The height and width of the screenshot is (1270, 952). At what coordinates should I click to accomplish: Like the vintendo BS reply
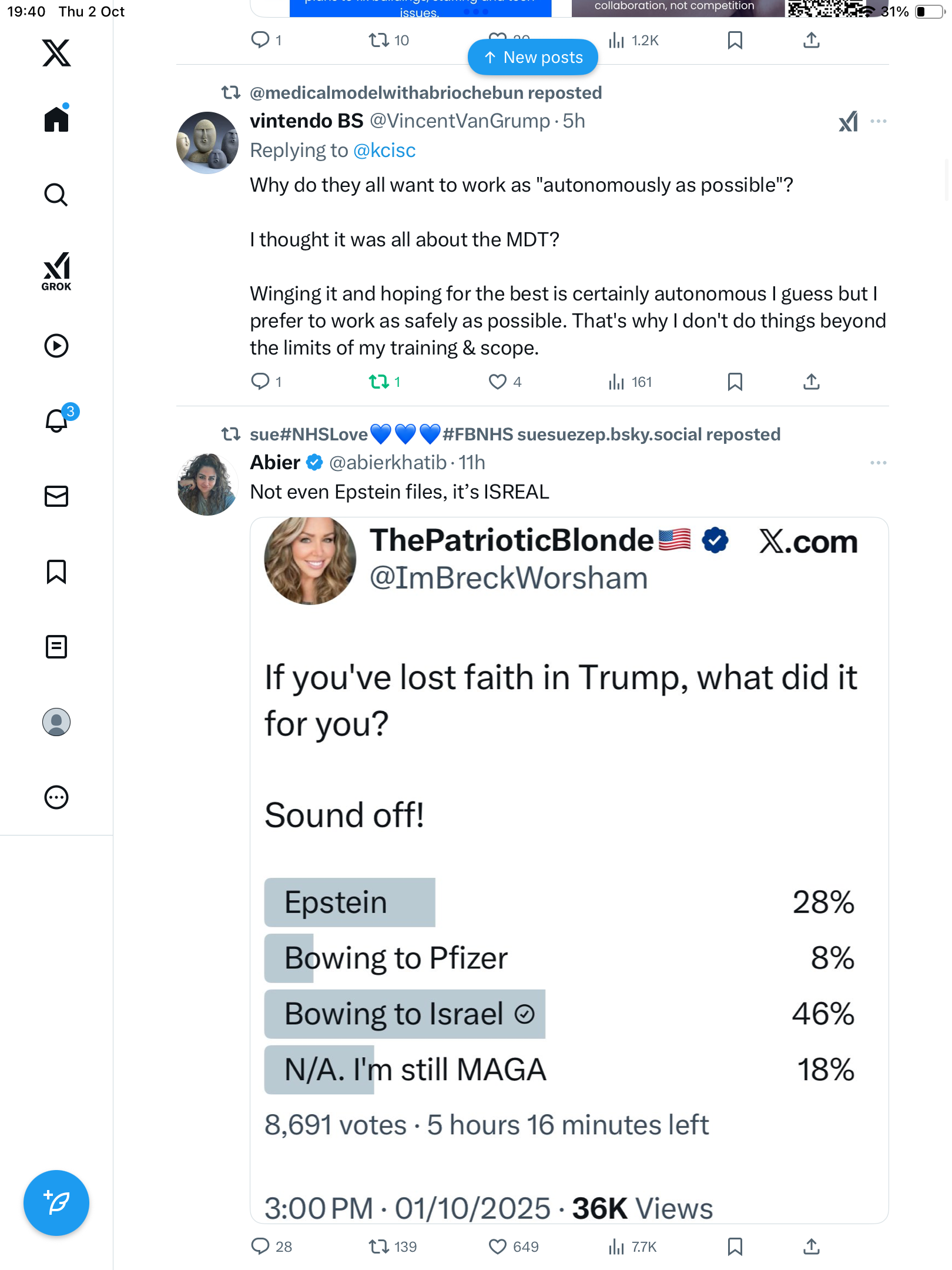pyautogui.click(x=498, y=382)
